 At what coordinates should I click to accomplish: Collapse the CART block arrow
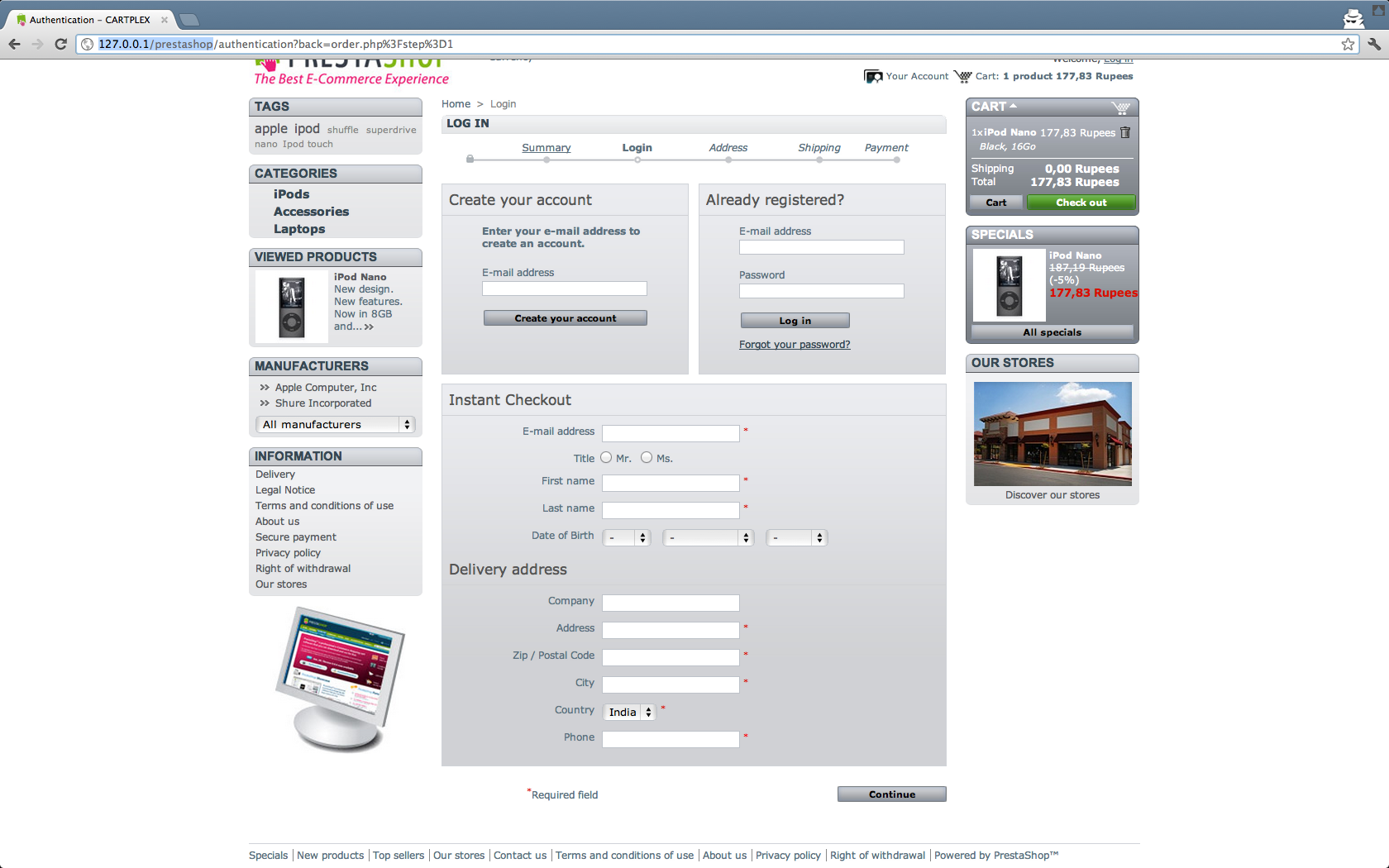click(1013, 106)
